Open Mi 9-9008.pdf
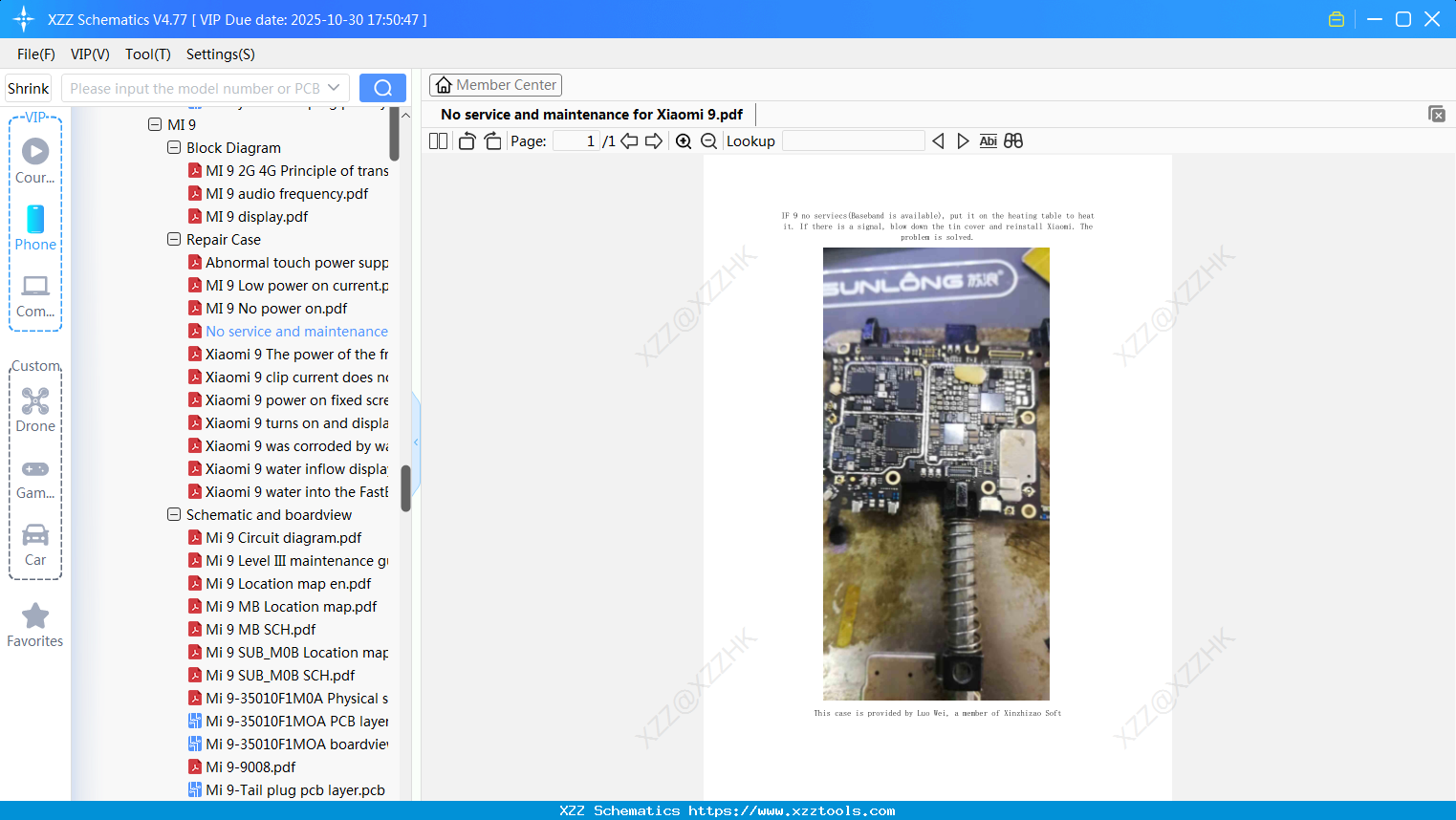 [250, 767]
